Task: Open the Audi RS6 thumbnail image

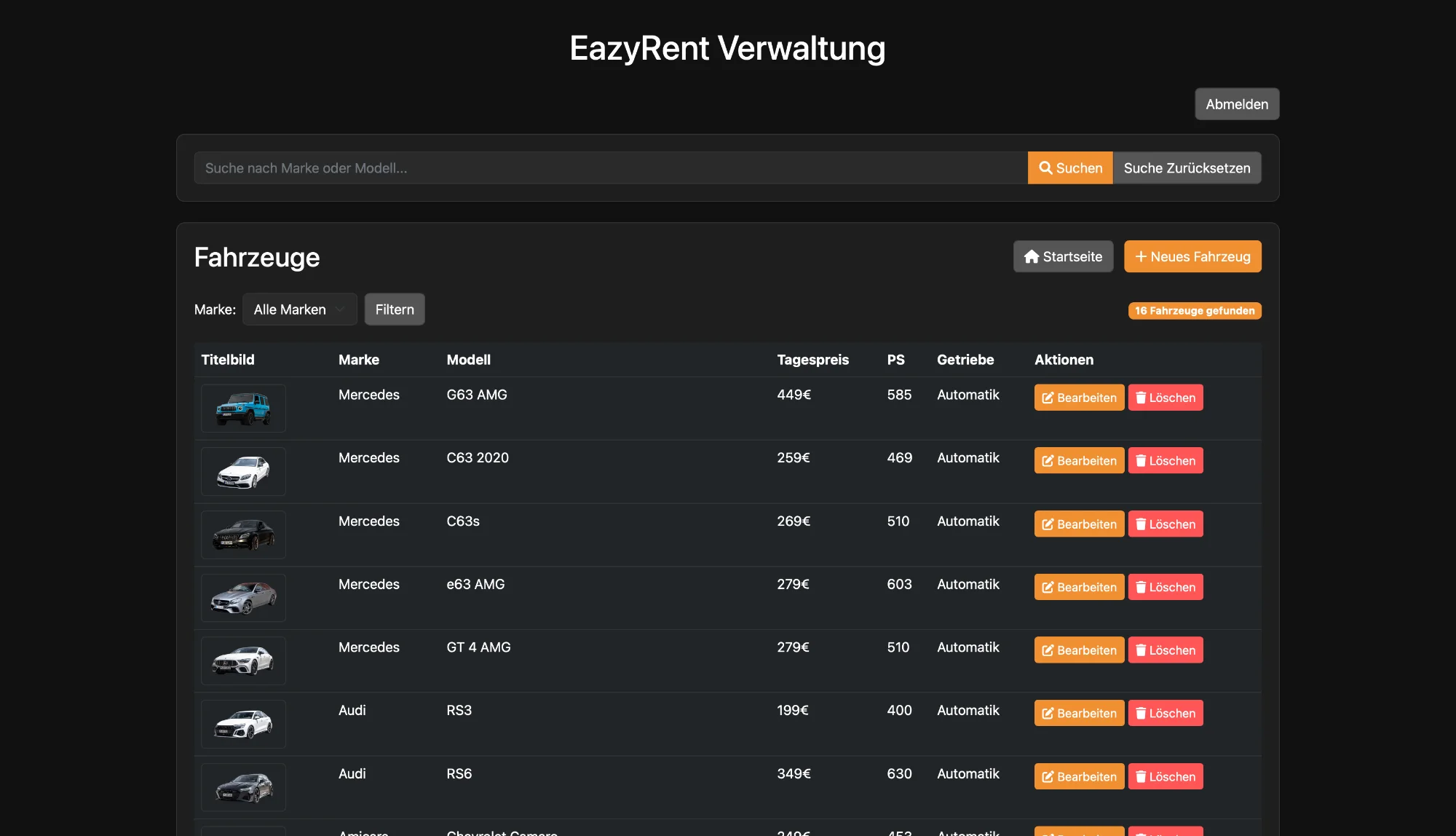Action: click(x=243, y=787)
